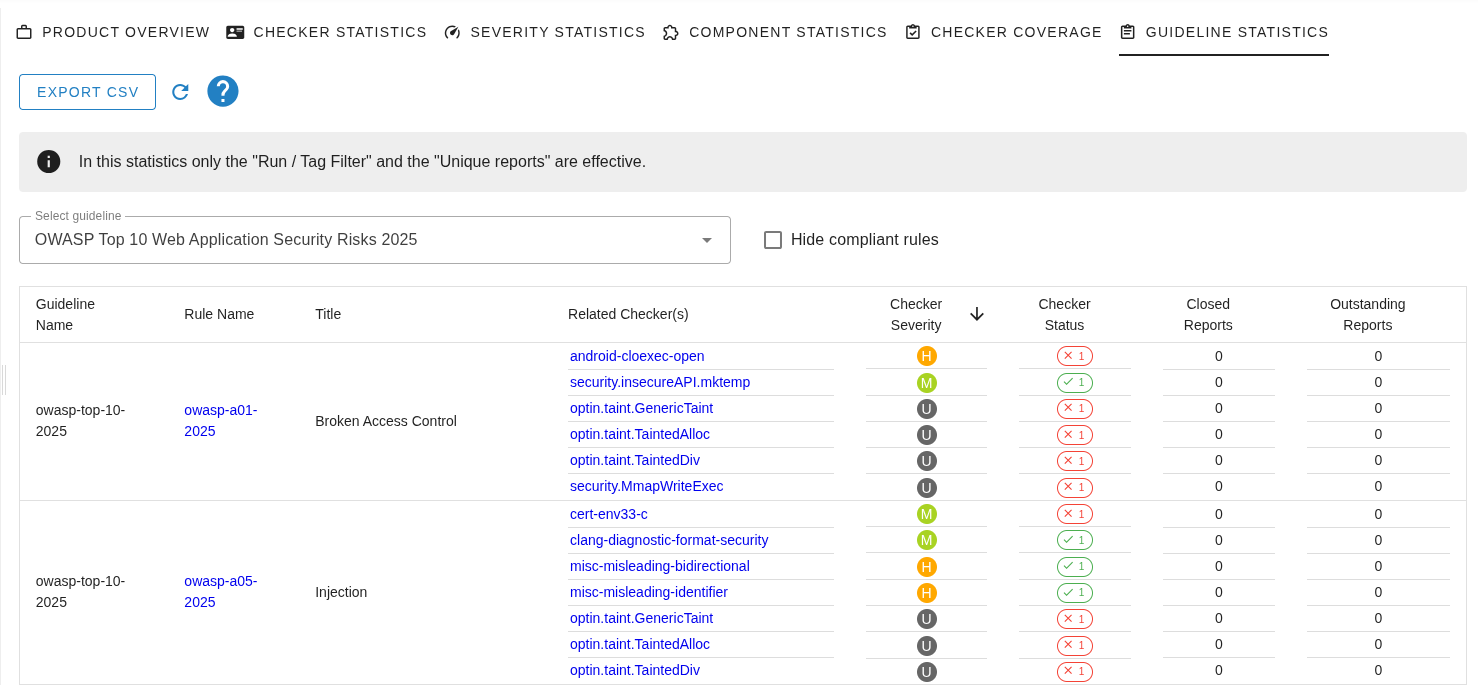This screenshot has width=1478, height=685.
Task: Click the info icon in banner
Action: click(x=49, y=162)
